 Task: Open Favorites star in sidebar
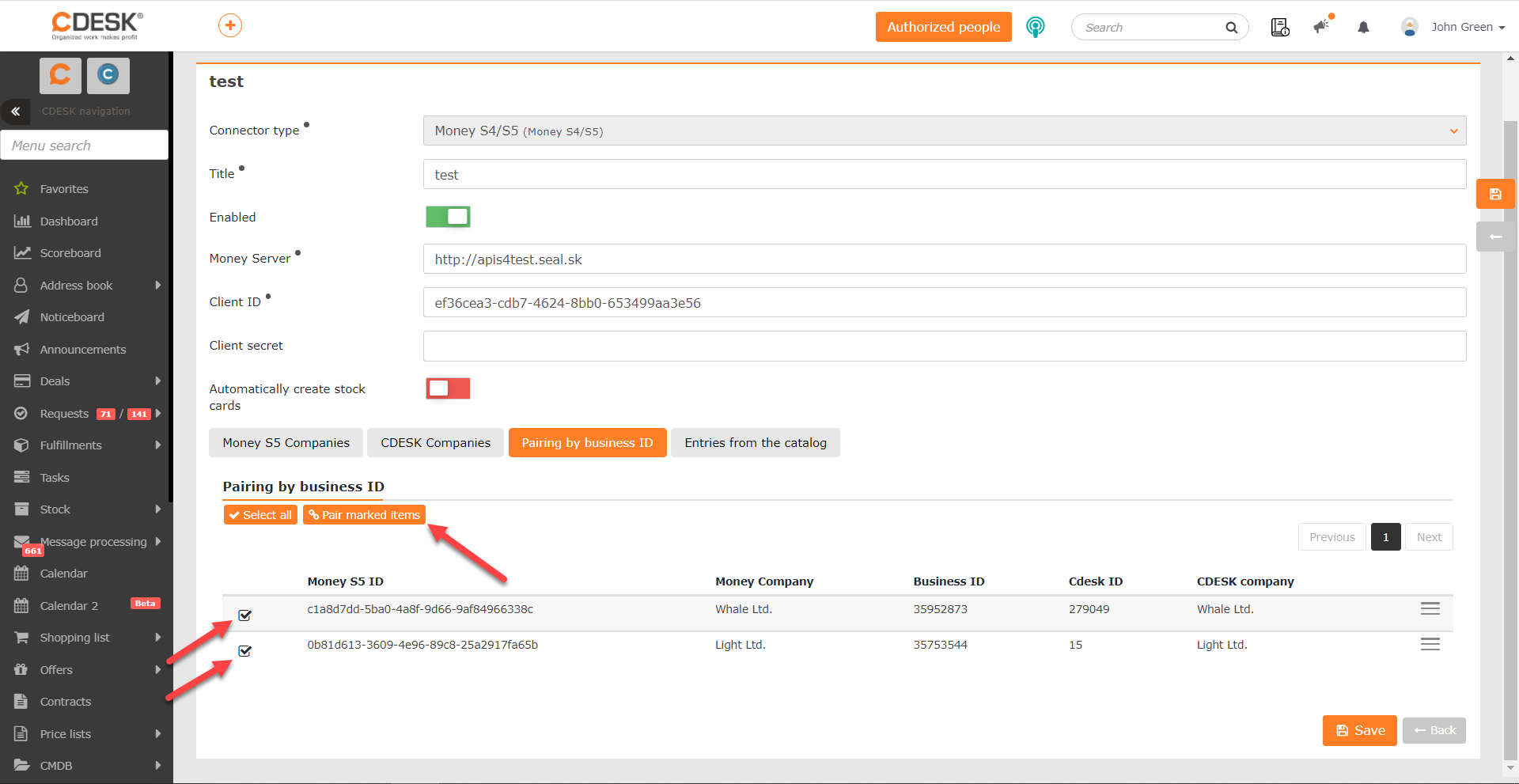click(x=21, y=189)
